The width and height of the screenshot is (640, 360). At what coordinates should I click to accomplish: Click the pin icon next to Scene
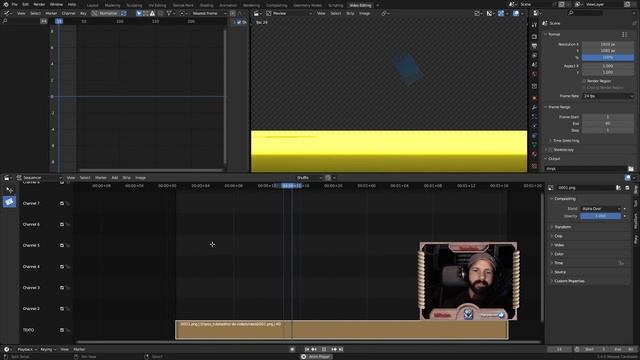634,23
